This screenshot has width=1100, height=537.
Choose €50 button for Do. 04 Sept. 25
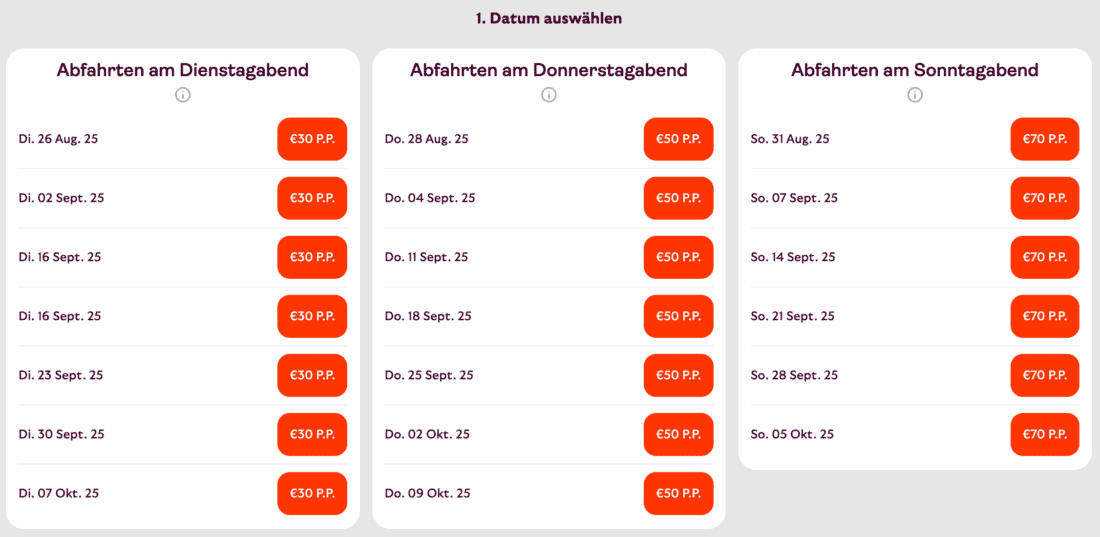678,198
